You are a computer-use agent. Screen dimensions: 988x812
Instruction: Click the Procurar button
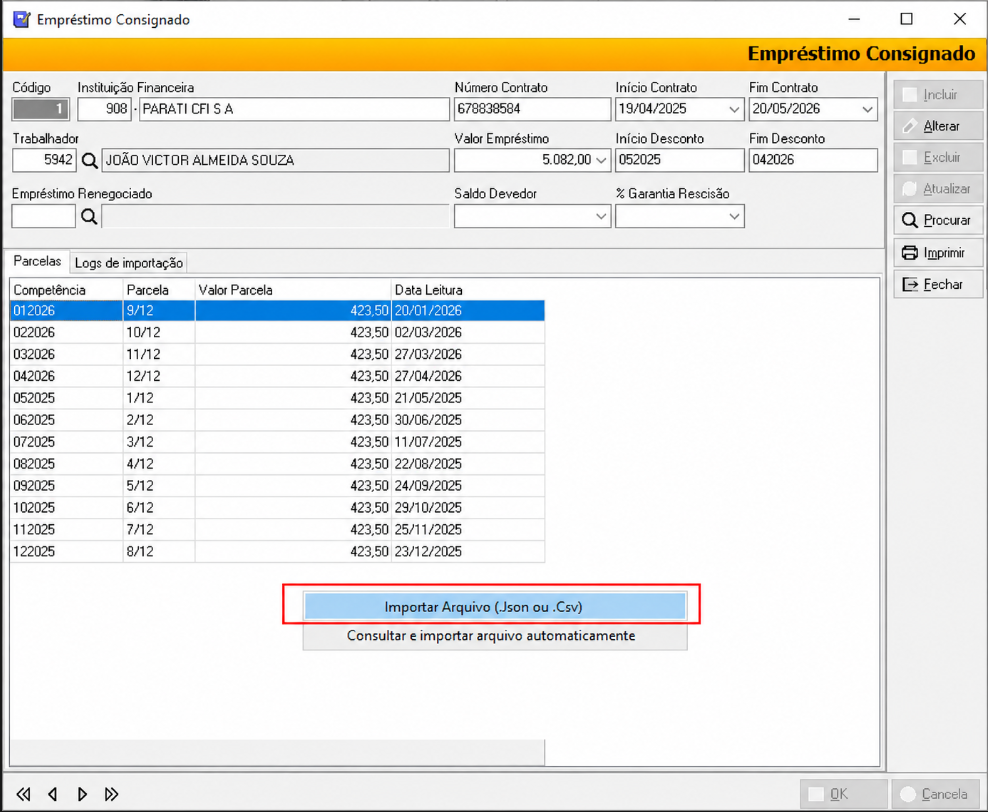click(x=938, y=220)
